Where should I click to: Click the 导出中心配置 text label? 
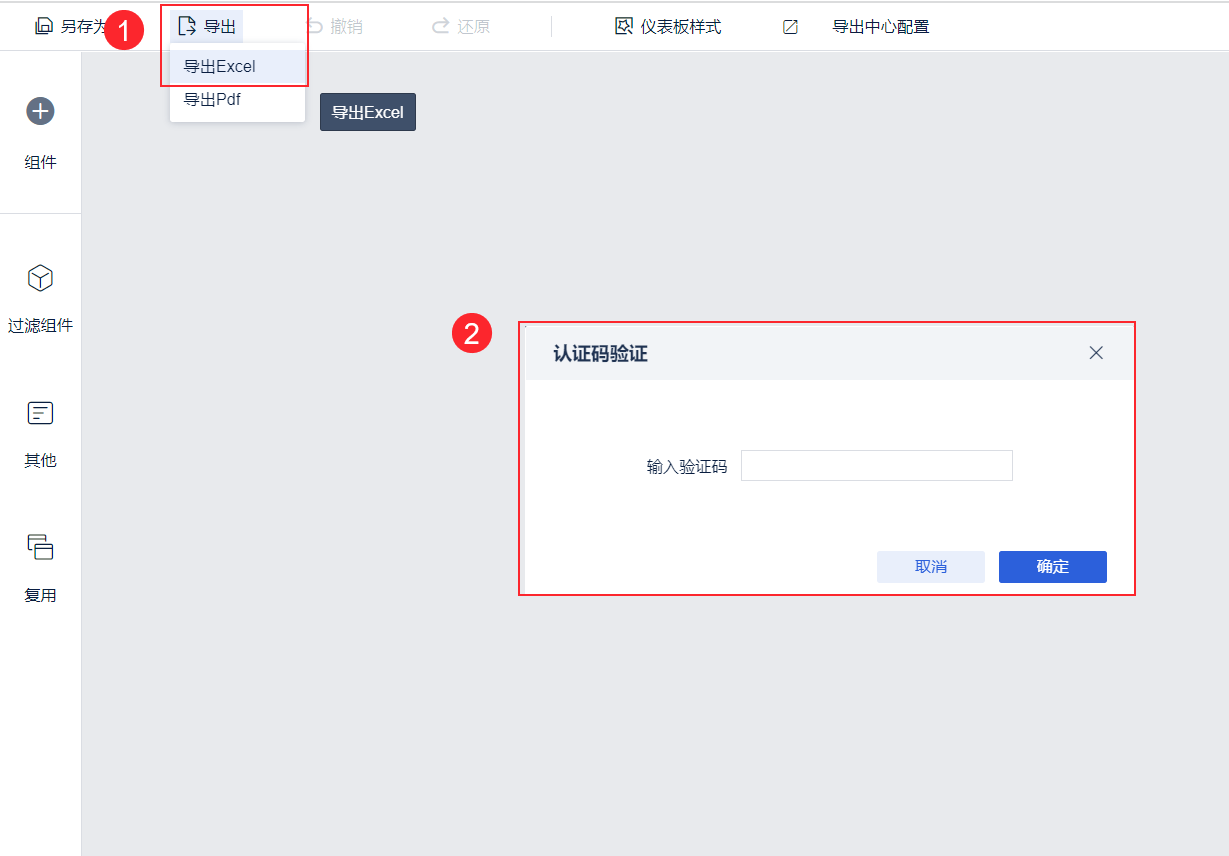(881, 27)
